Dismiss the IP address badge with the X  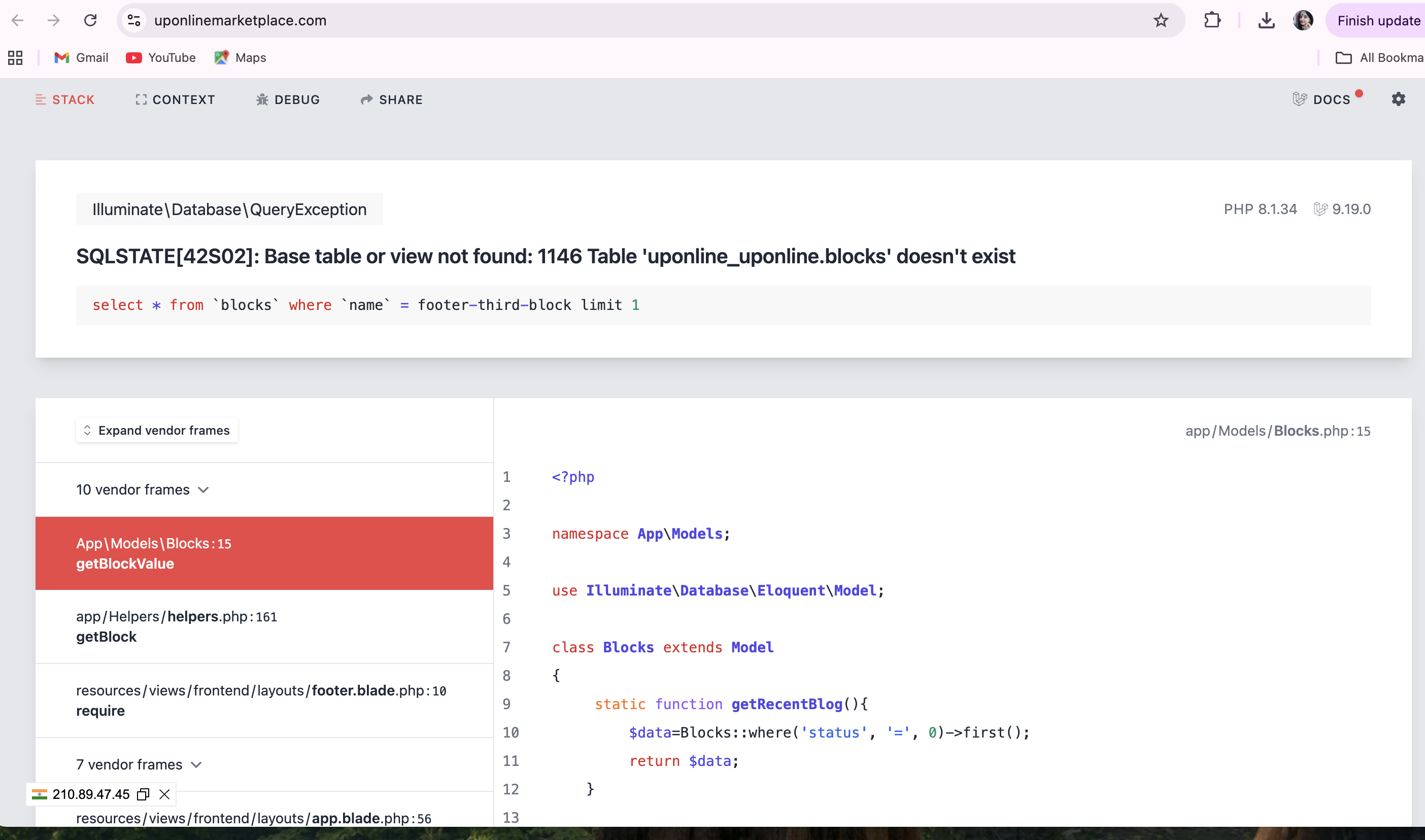[165, 794]
